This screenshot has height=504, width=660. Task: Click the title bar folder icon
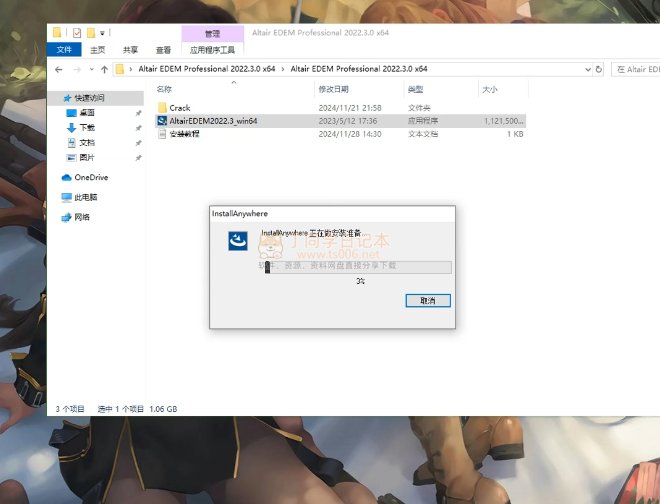[57, 32]
